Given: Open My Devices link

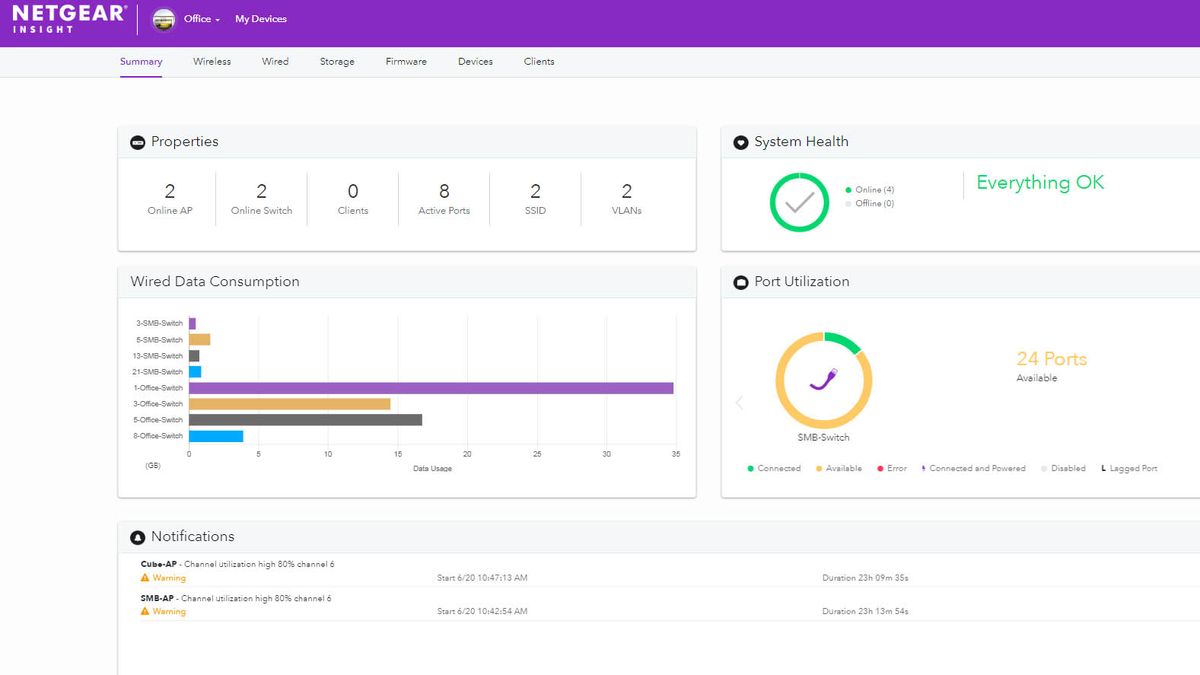Looking at the screenshot, I should pos(261,19).
